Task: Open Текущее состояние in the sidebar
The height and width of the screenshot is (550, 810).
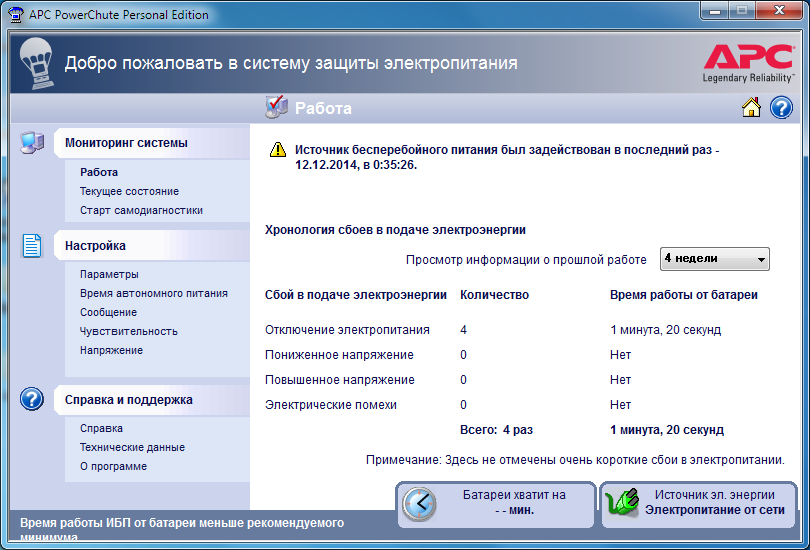Action: tap(129, 191)
